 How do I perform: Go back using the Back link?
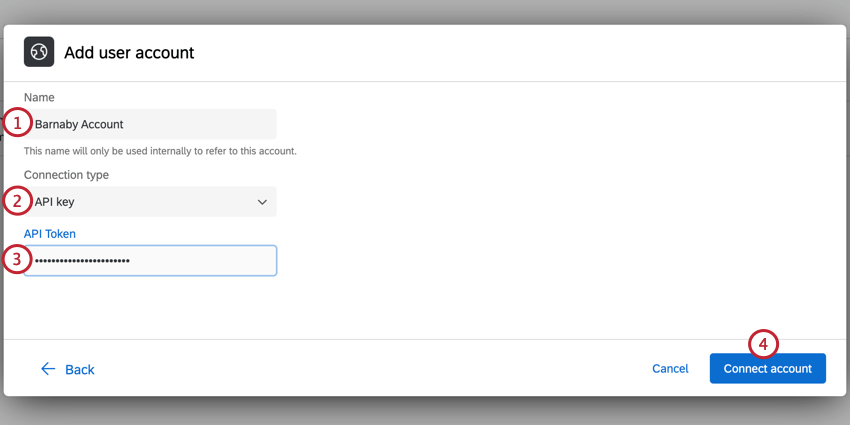[79, 370]
